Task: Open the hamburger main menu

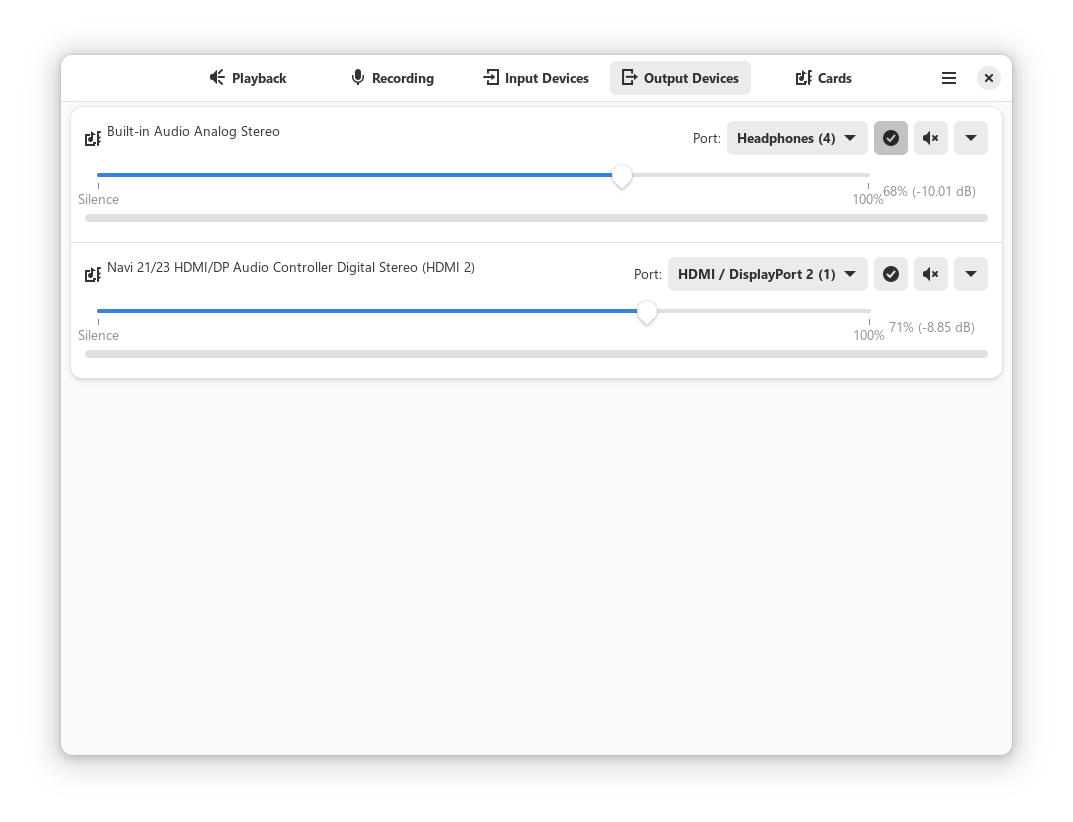Action: pyautogui.click(x=949, y=78)
